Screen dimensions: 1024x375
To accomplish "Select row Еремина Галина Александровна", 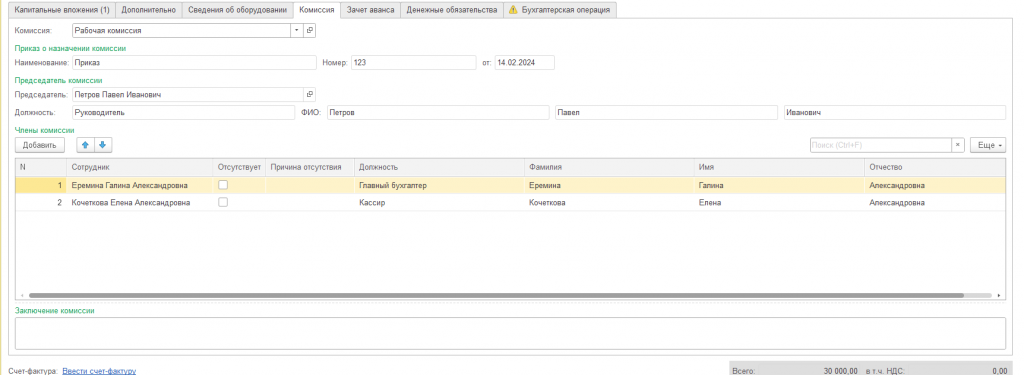I will pos(510,186).
